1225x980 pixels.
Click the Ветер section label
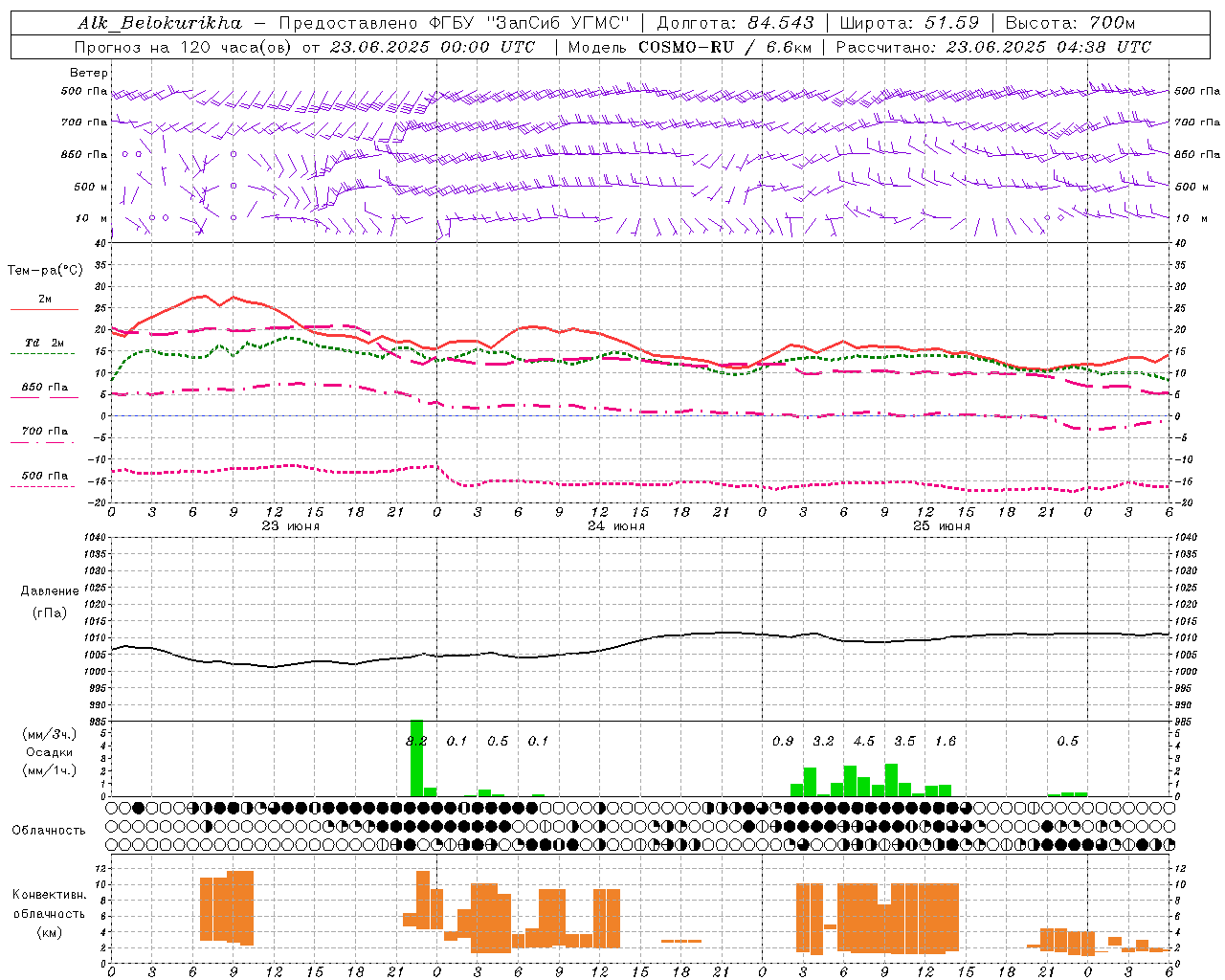pos(89,73)
